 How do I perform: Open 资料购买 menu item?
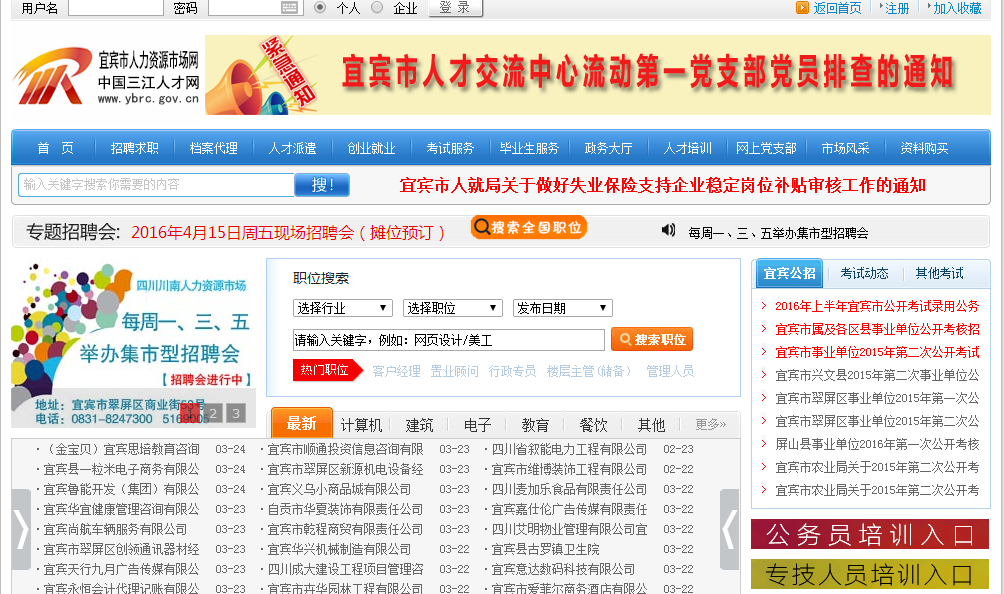click(924, 148)
